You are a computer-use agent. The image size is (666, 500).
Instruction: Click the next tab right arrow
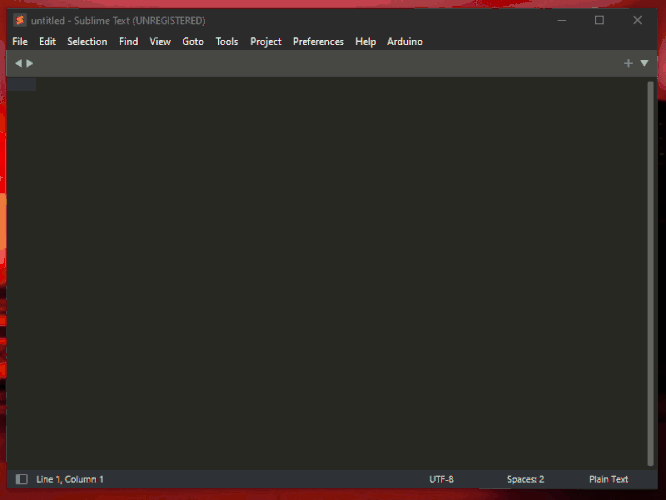coord(29,63)
